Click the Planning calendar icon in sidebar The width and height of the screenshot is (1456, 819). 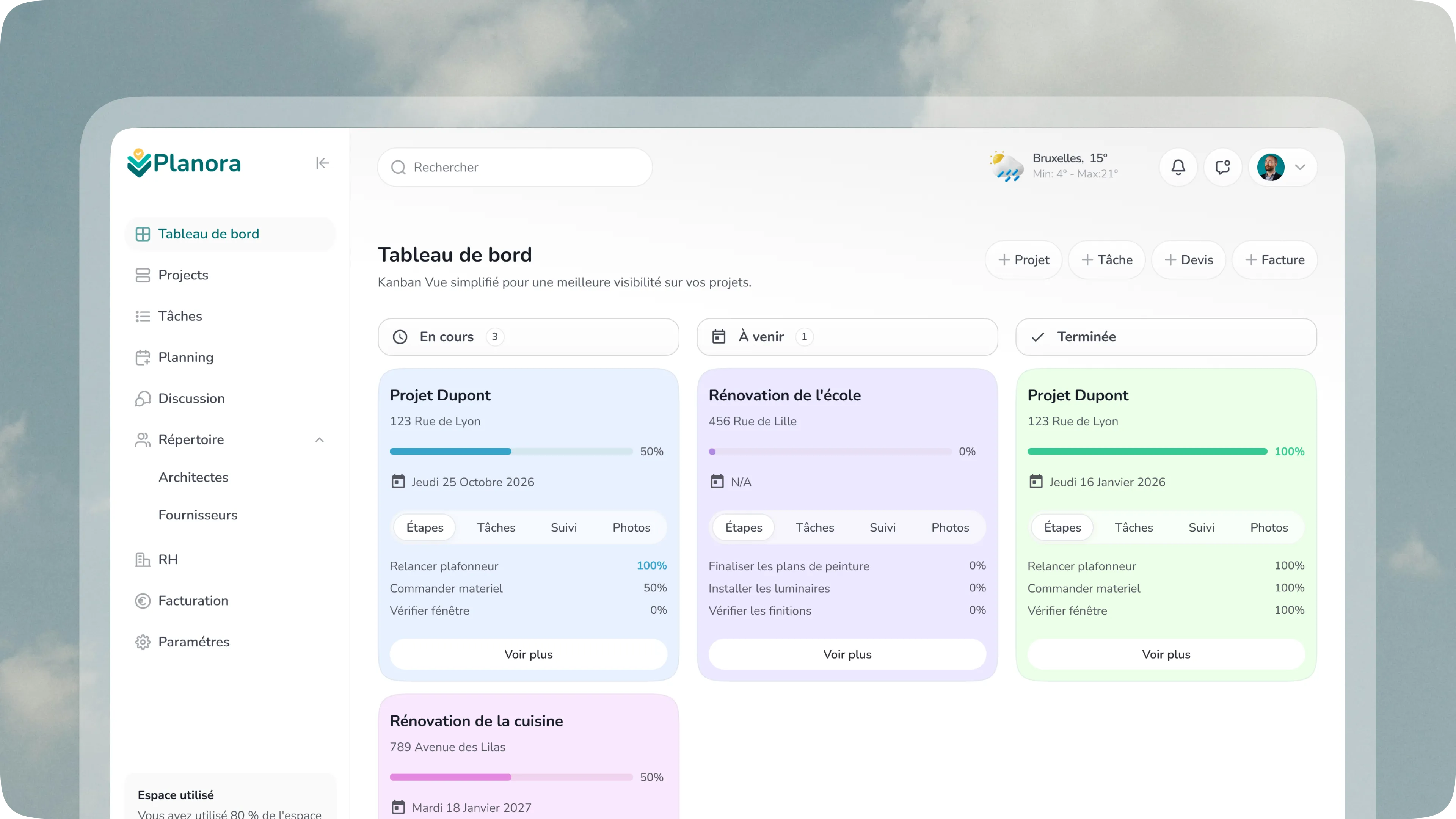pyautogui.click(x=143, y=358)
